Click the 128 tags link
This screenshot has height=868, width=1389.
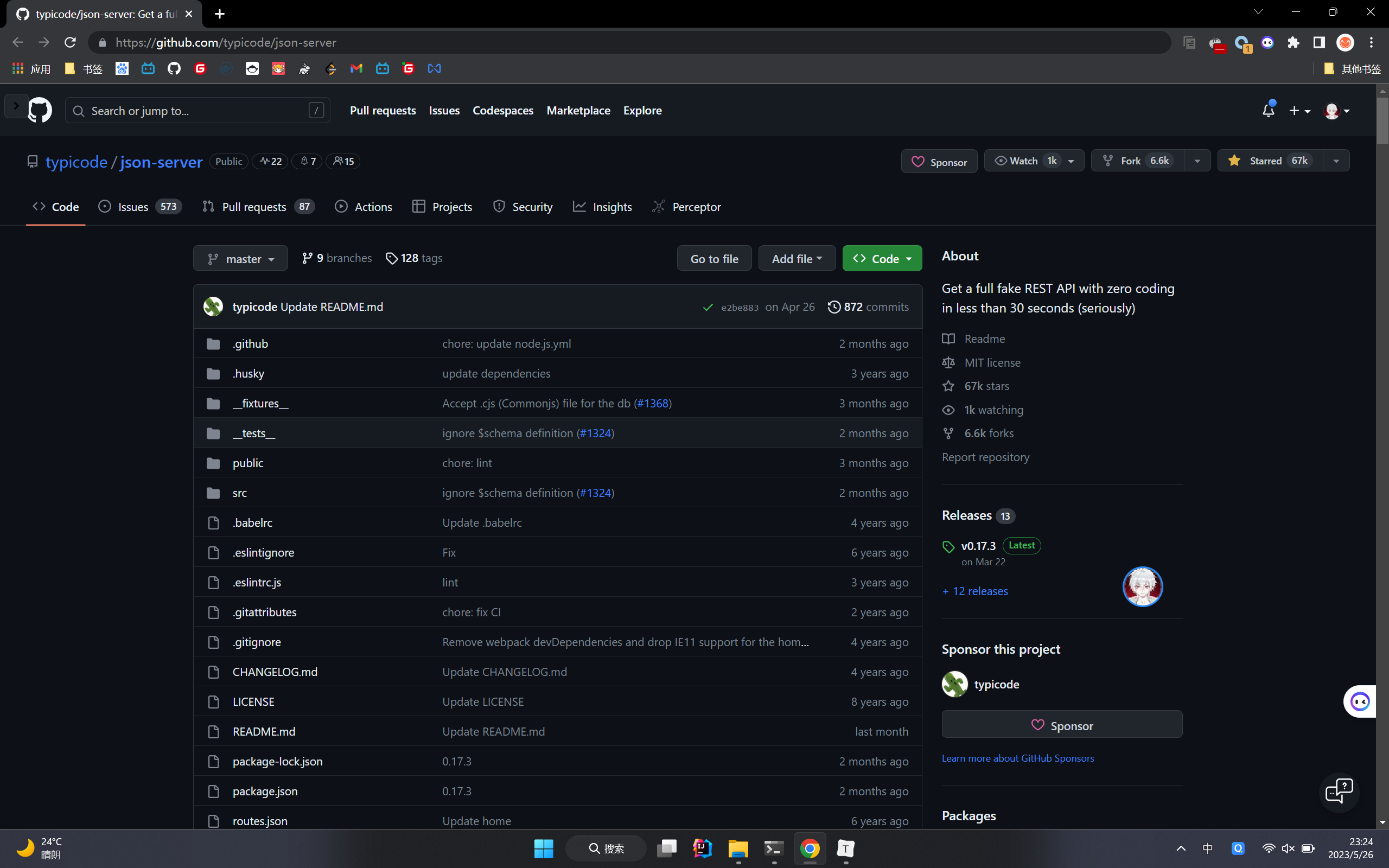pyautogui.click(x=414, y=258)
